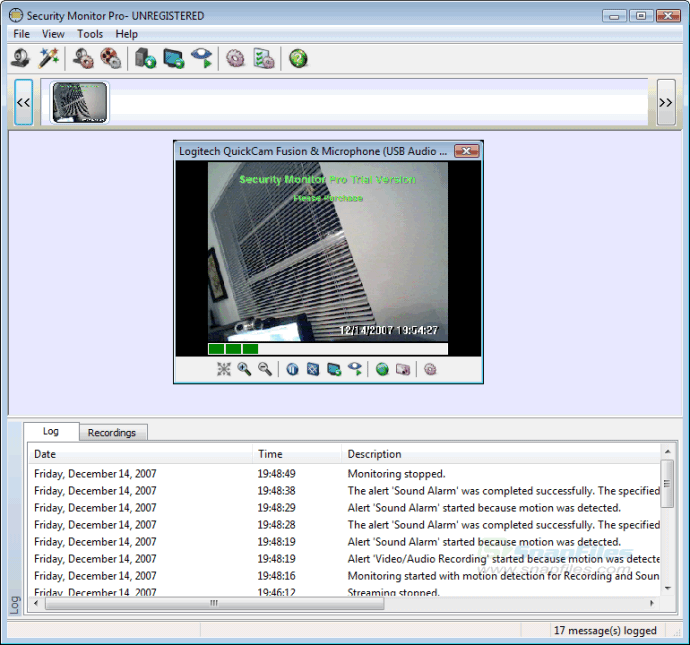Click the >> next cameras button

click(666, 102)
